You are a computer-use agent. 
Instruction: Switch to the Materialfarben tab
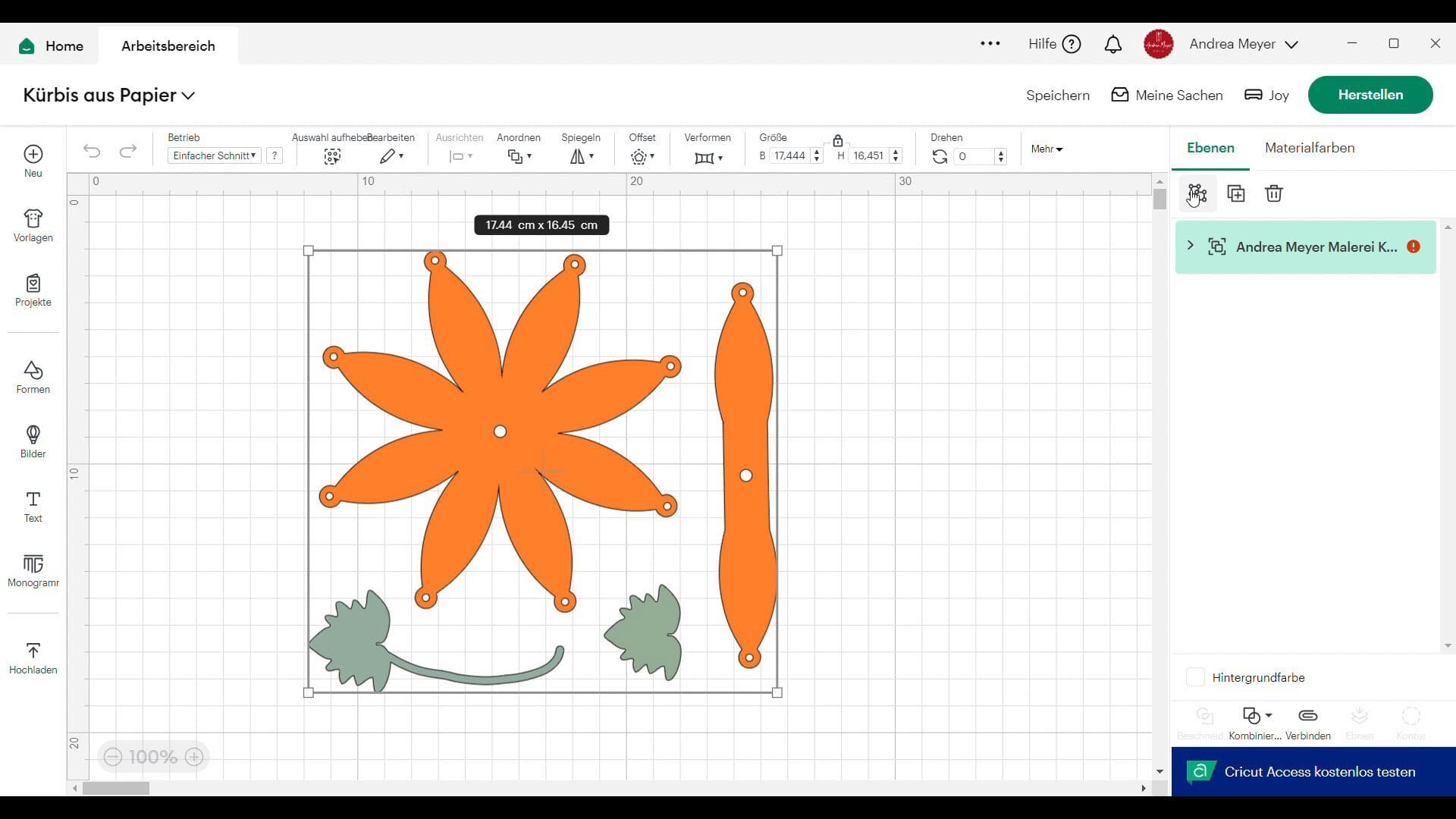[x=1309, y=148]
